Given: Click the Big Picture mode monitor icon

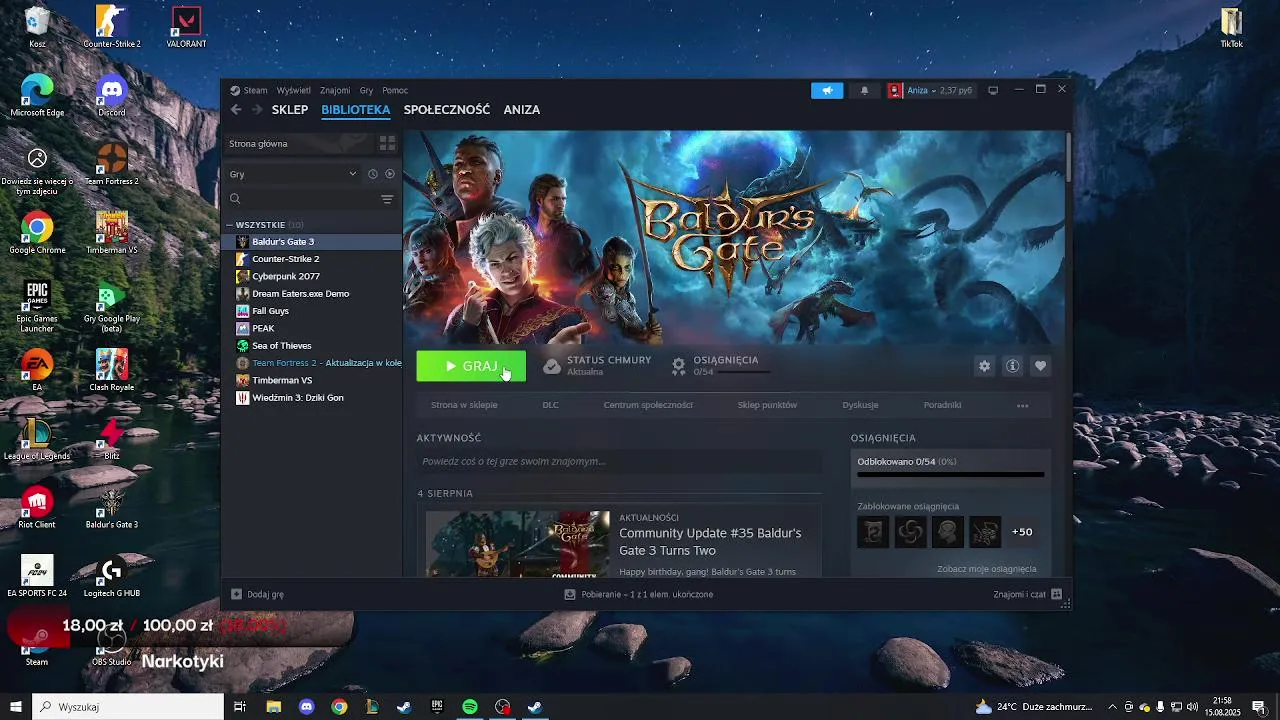Looking at the screenshot, I should pos(993,90).
